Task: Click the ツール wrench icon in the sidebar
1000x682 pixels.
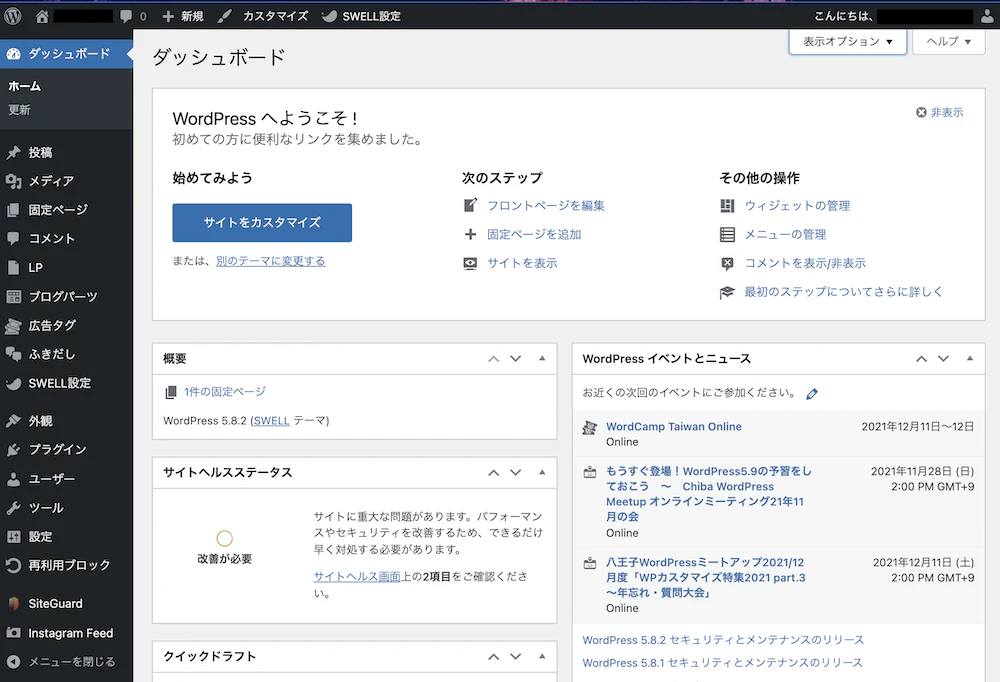Action: [13, 508]
